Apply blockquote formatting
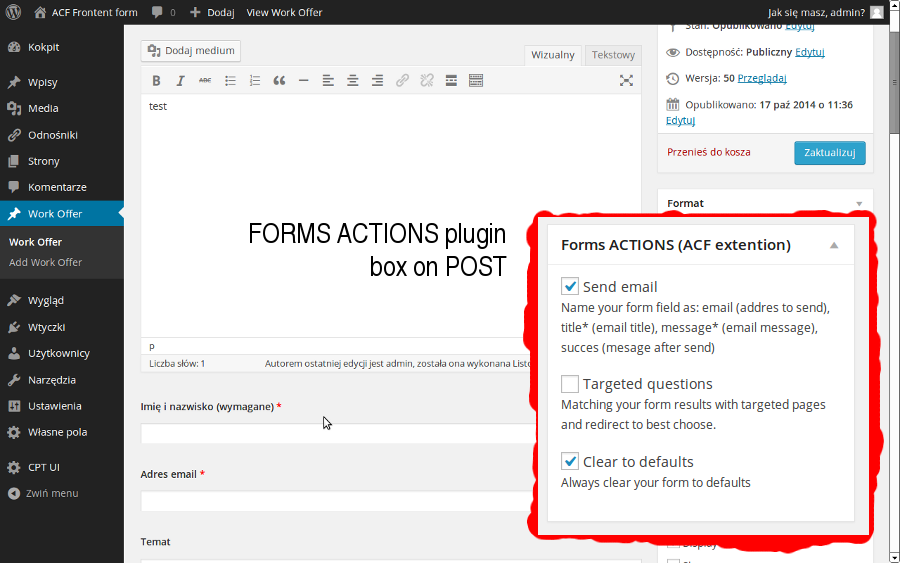900x563 pixels. point(280,81)
